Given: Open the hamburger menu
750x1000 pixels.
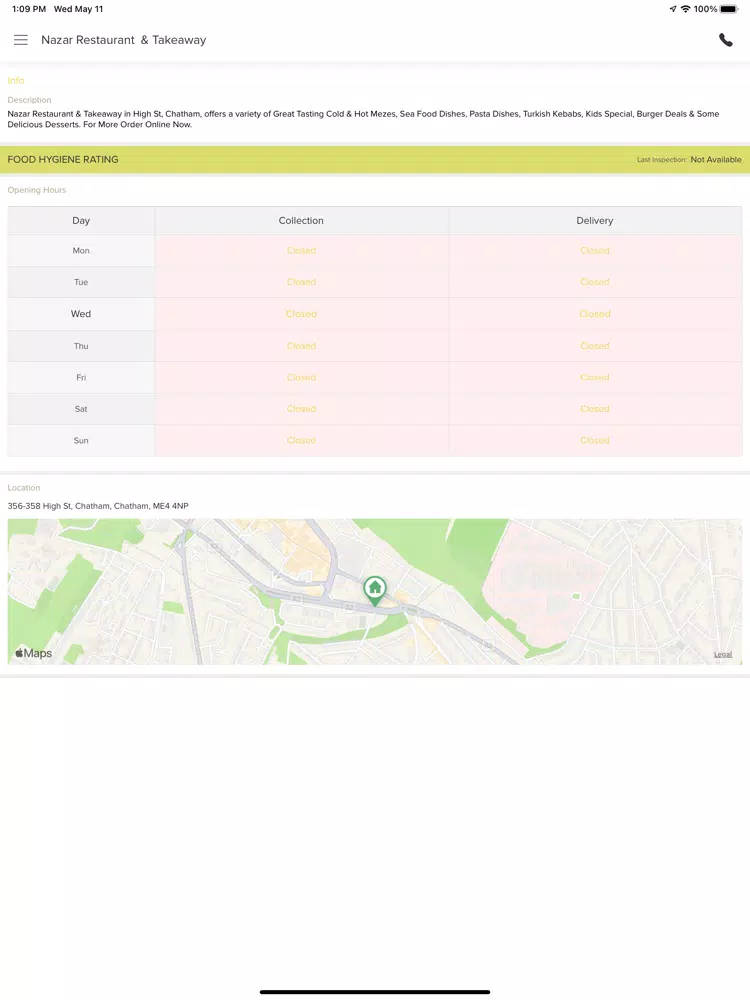Looking at the screenshot, I should coord(21,40).
